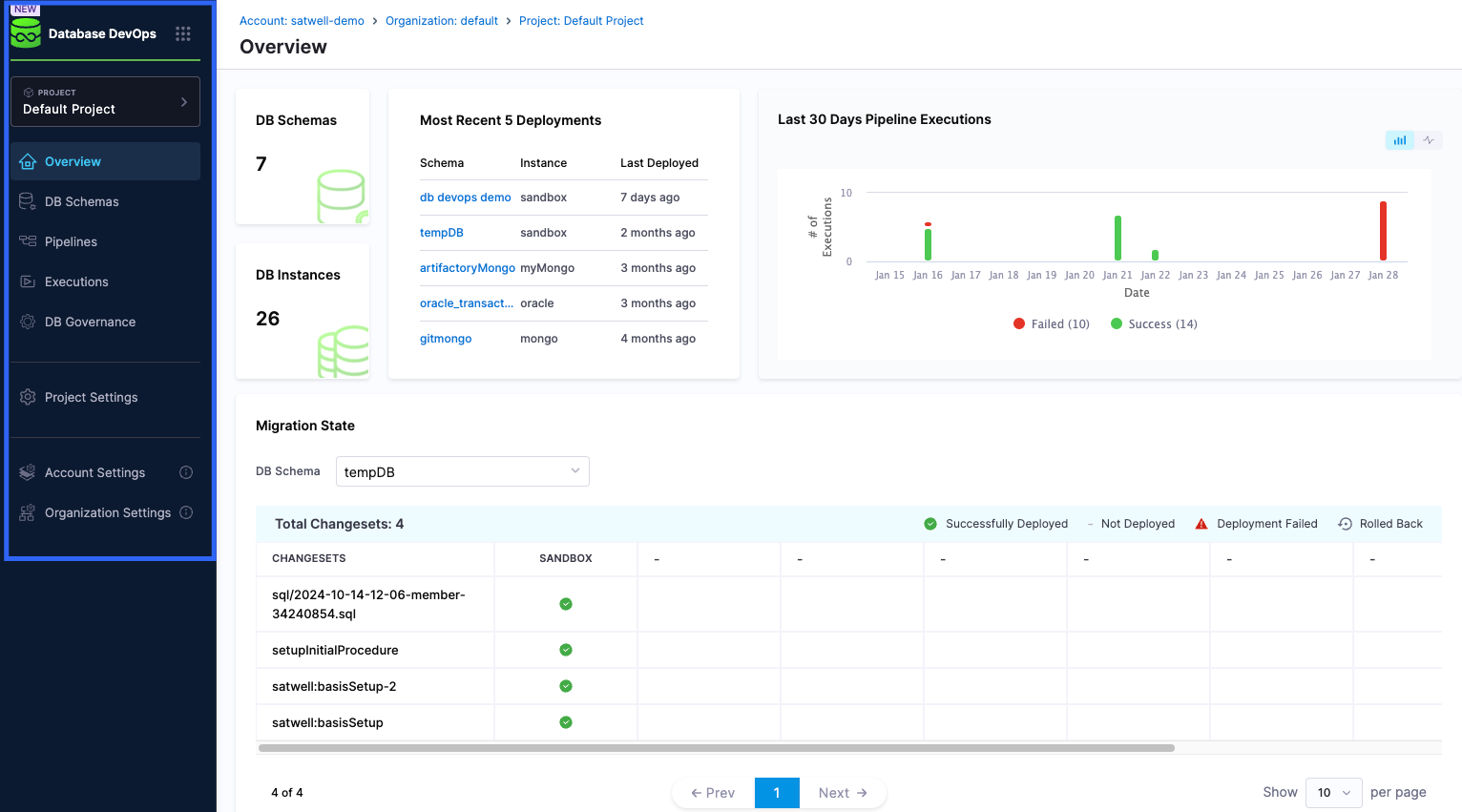Image resolution: width=1462 pixels, height=812 pixels.
Task: Select page 1 in pagination
Action: point(777,792)
